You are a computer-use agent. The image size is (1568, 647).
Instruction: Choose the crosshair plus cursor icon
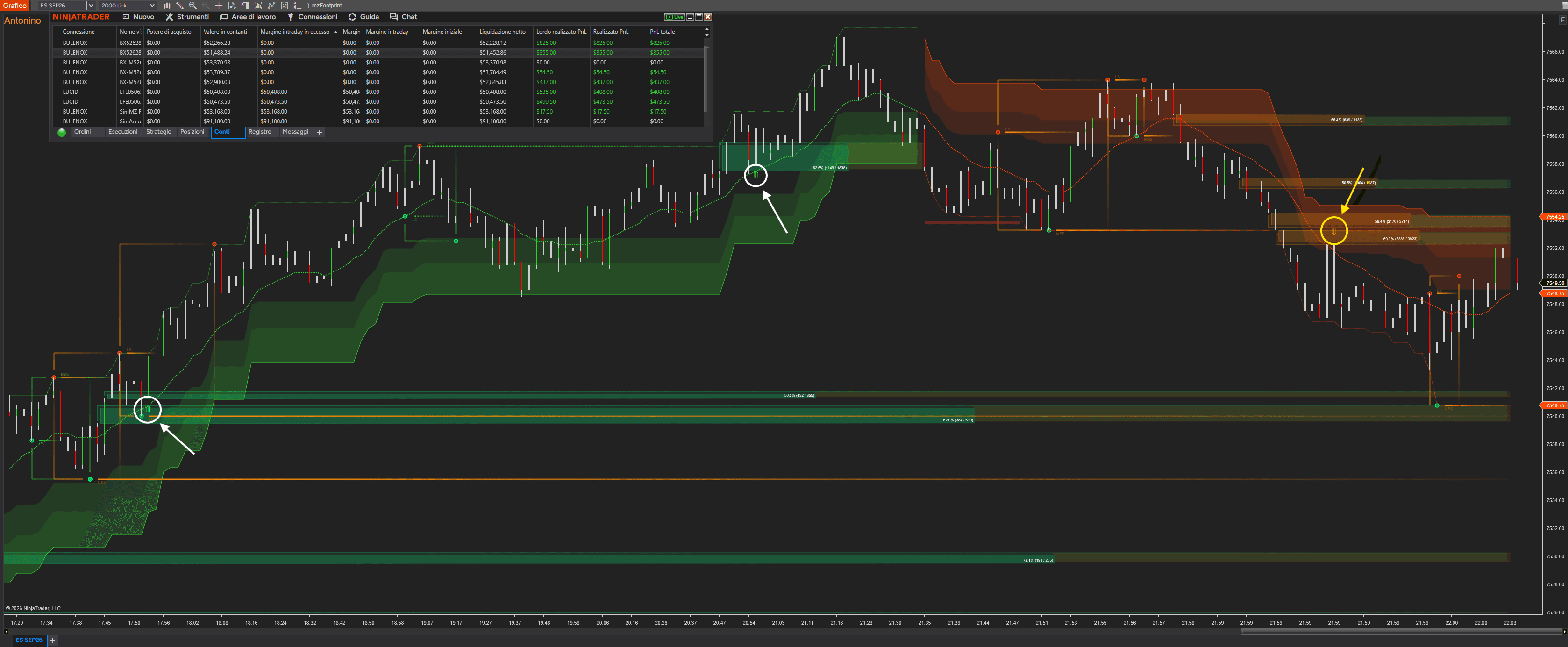coord(219,6)
